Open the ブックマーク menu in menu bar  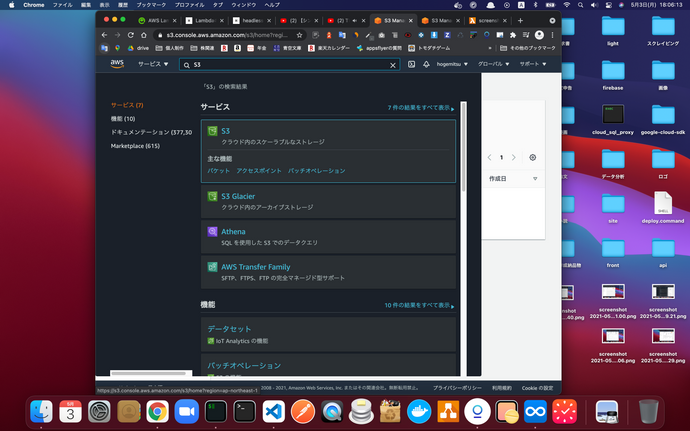pos(151,5)
